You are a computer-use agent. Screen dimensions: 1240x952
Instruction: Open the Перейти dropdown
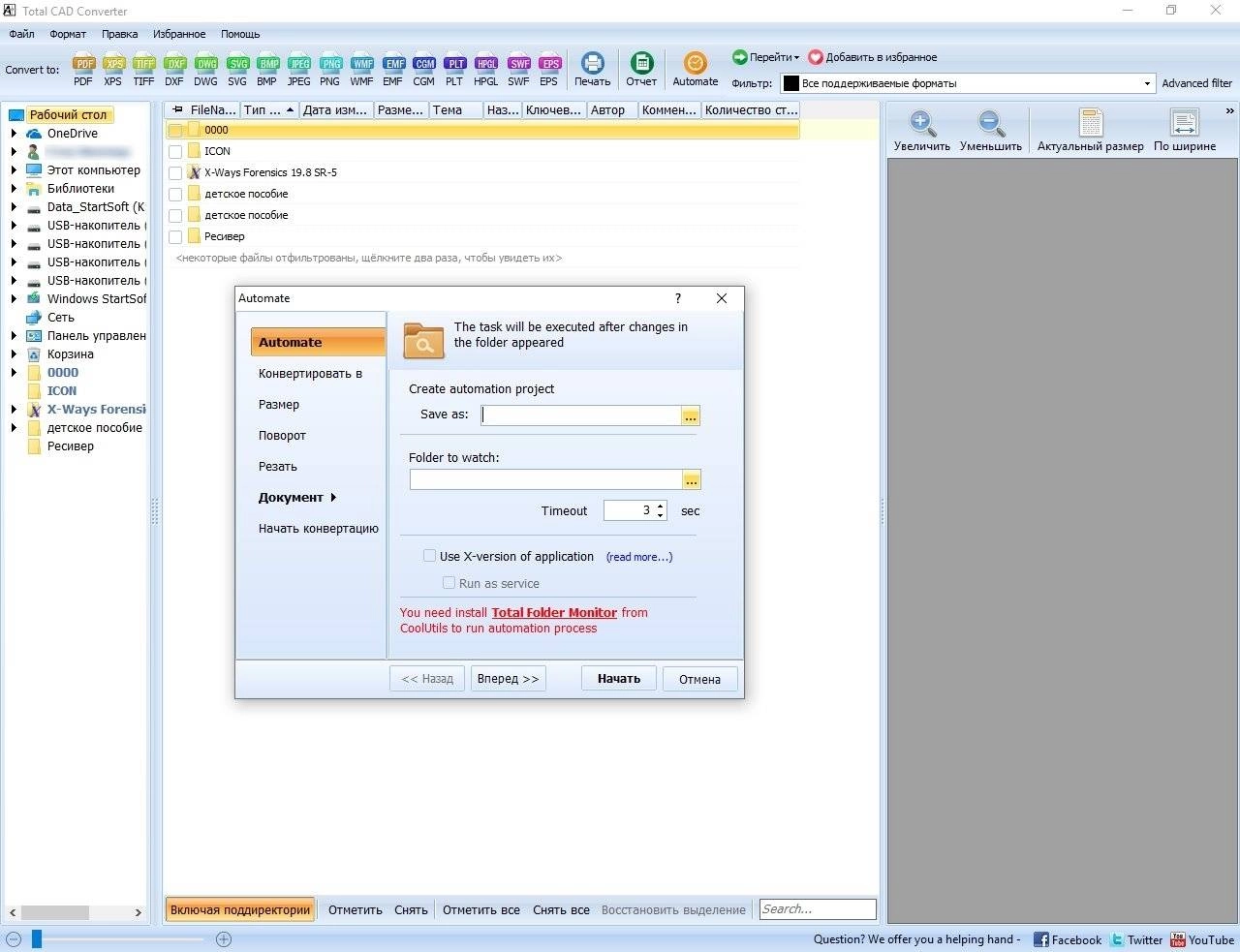(x=765, y=57)
